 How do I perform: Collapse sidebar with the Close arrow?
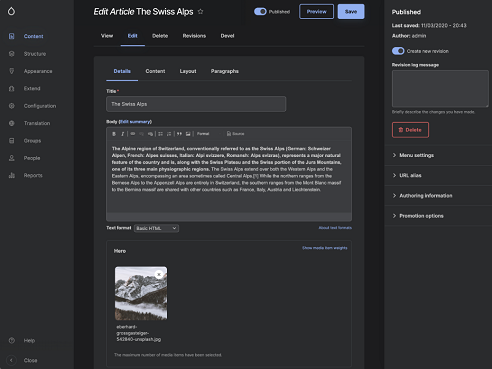coord(11,360)
